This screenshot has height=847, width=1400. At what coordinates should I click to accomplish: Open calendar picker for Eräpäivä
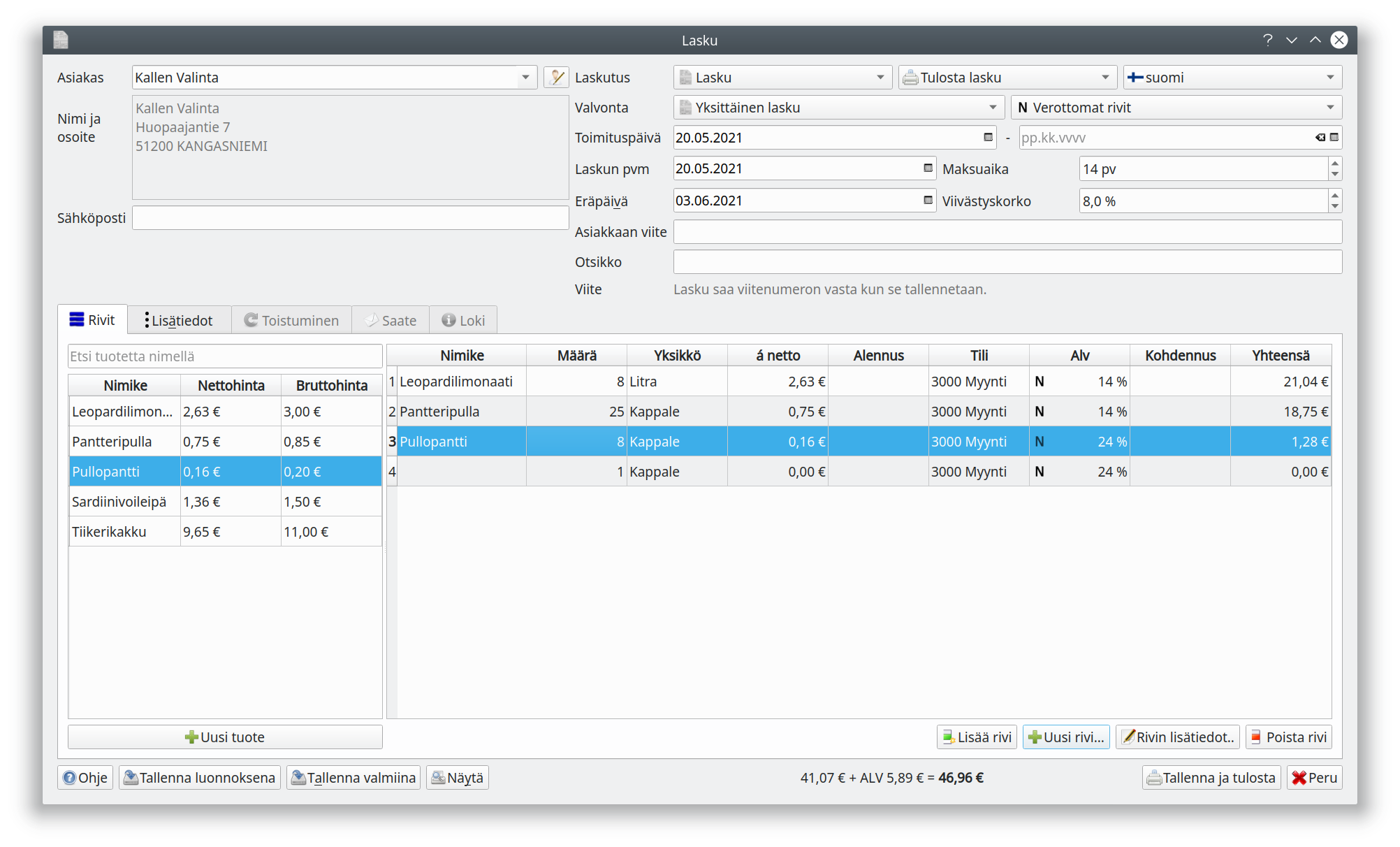(x=928, y=201)
